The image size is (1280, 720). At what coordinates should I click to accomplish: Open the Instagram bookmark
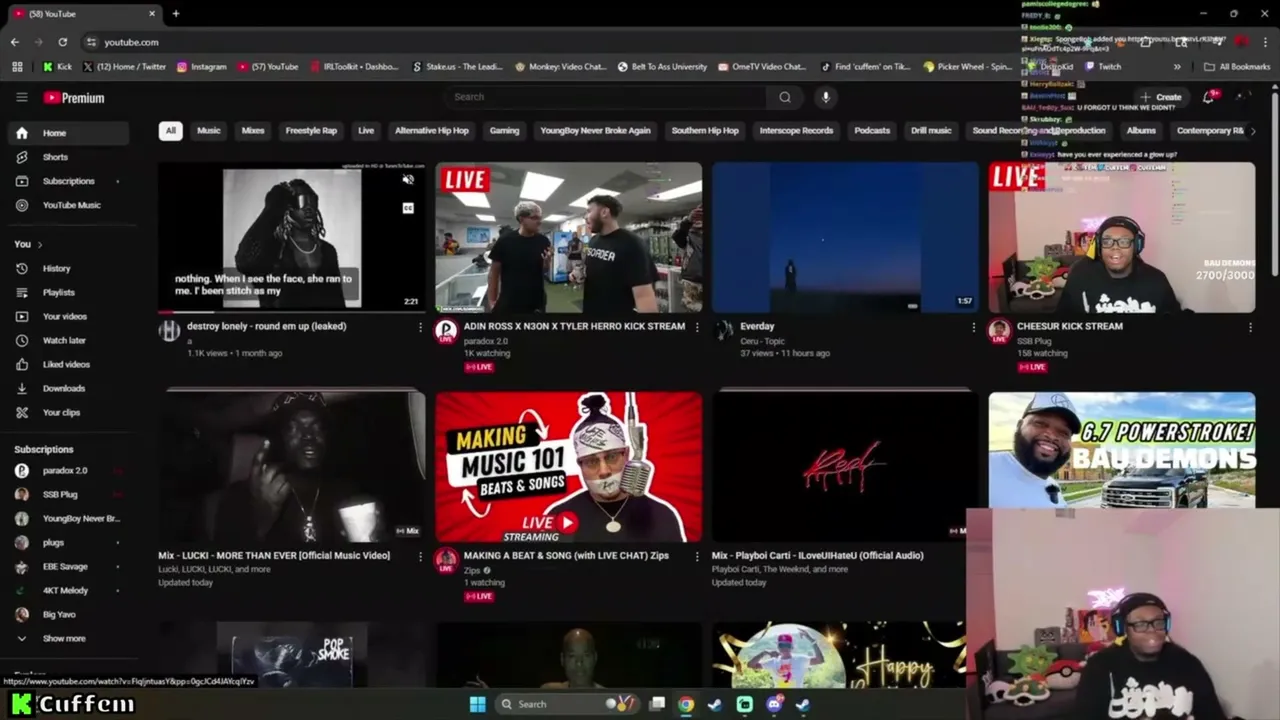pyautogui.click(x=201, y=67)
